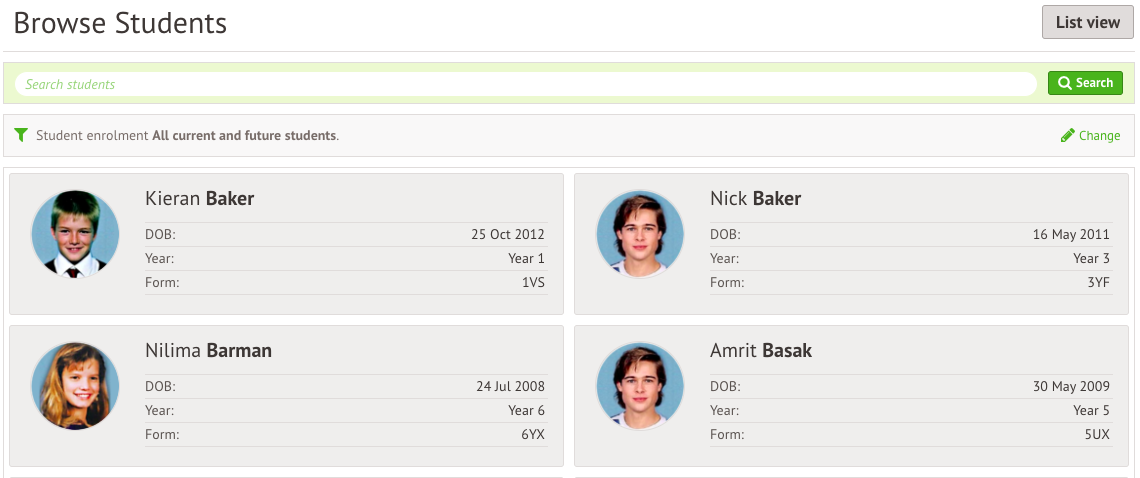The image size is (1140, 478).
Task: Open the Amrit Basak name link
Action: pos(761,351)
